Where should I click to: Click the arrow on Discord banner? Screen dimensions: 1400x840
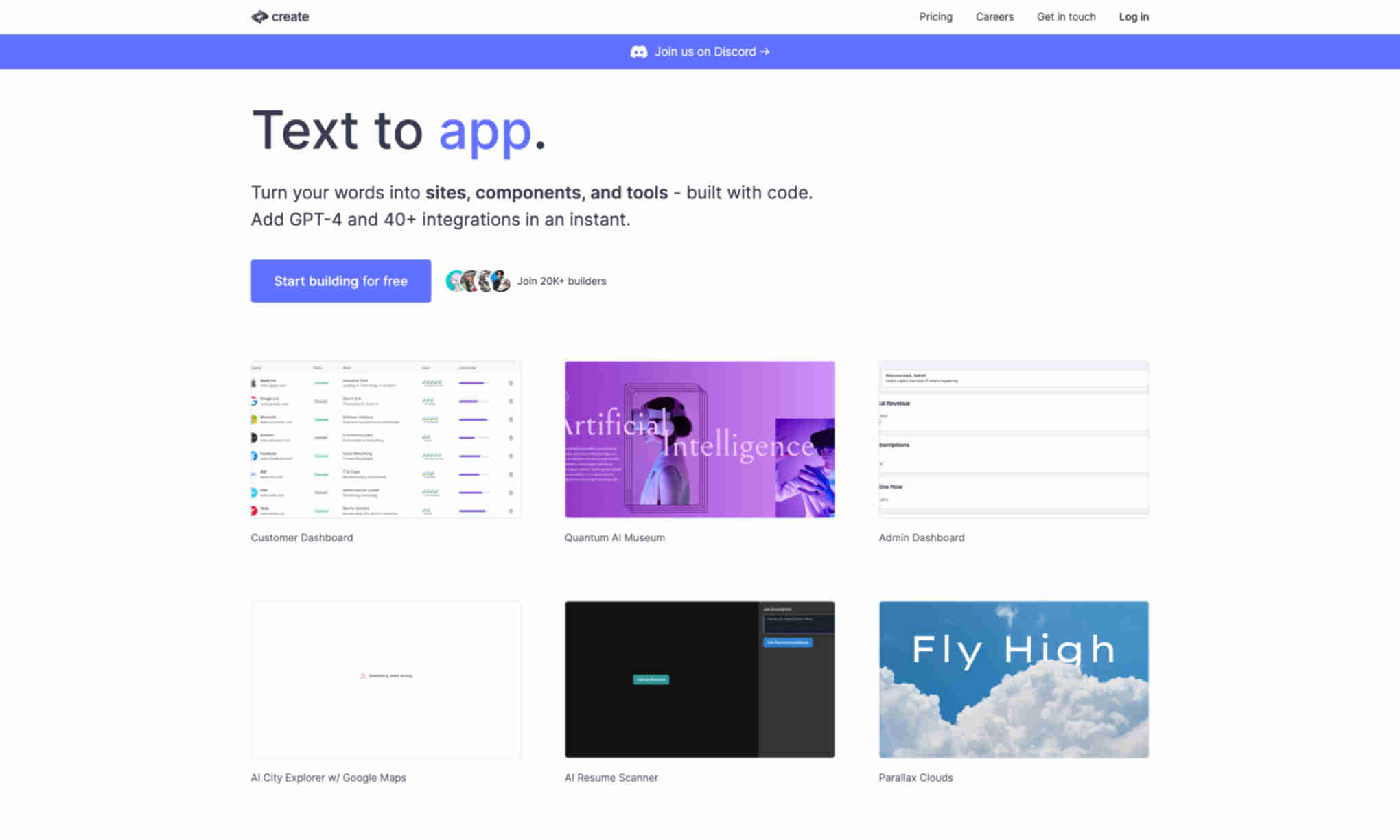(765, 51)
